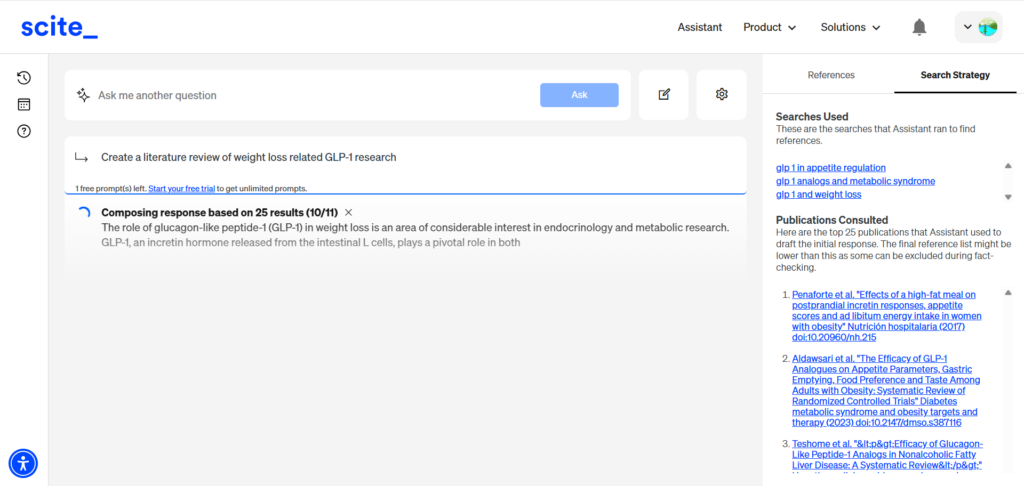This screenshot has height=486, width=1024.
Task: Click the publications list scroll up arrow
Action: [x=1008, y=293]
